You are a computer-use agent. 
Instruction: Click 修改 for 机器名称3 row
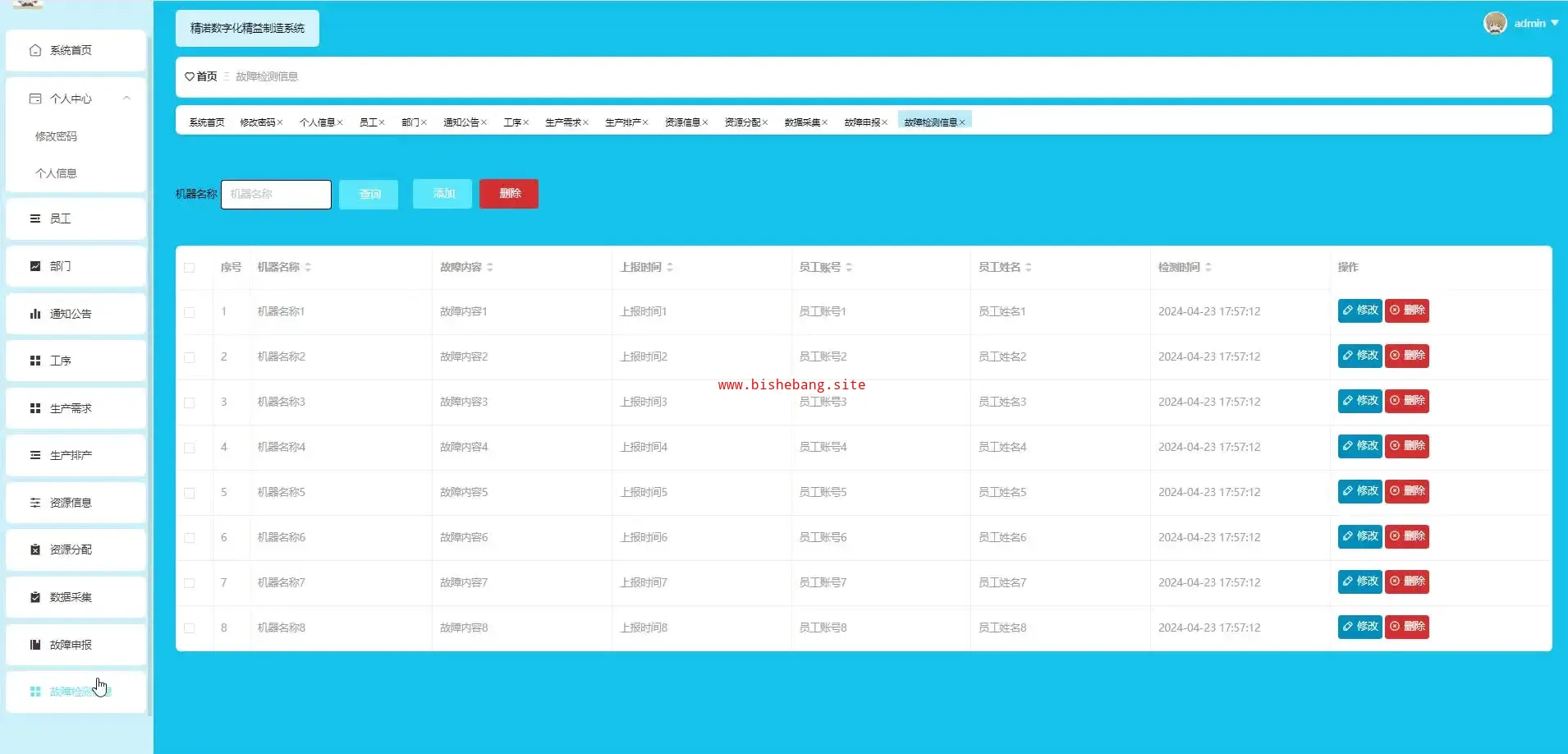1359,401
